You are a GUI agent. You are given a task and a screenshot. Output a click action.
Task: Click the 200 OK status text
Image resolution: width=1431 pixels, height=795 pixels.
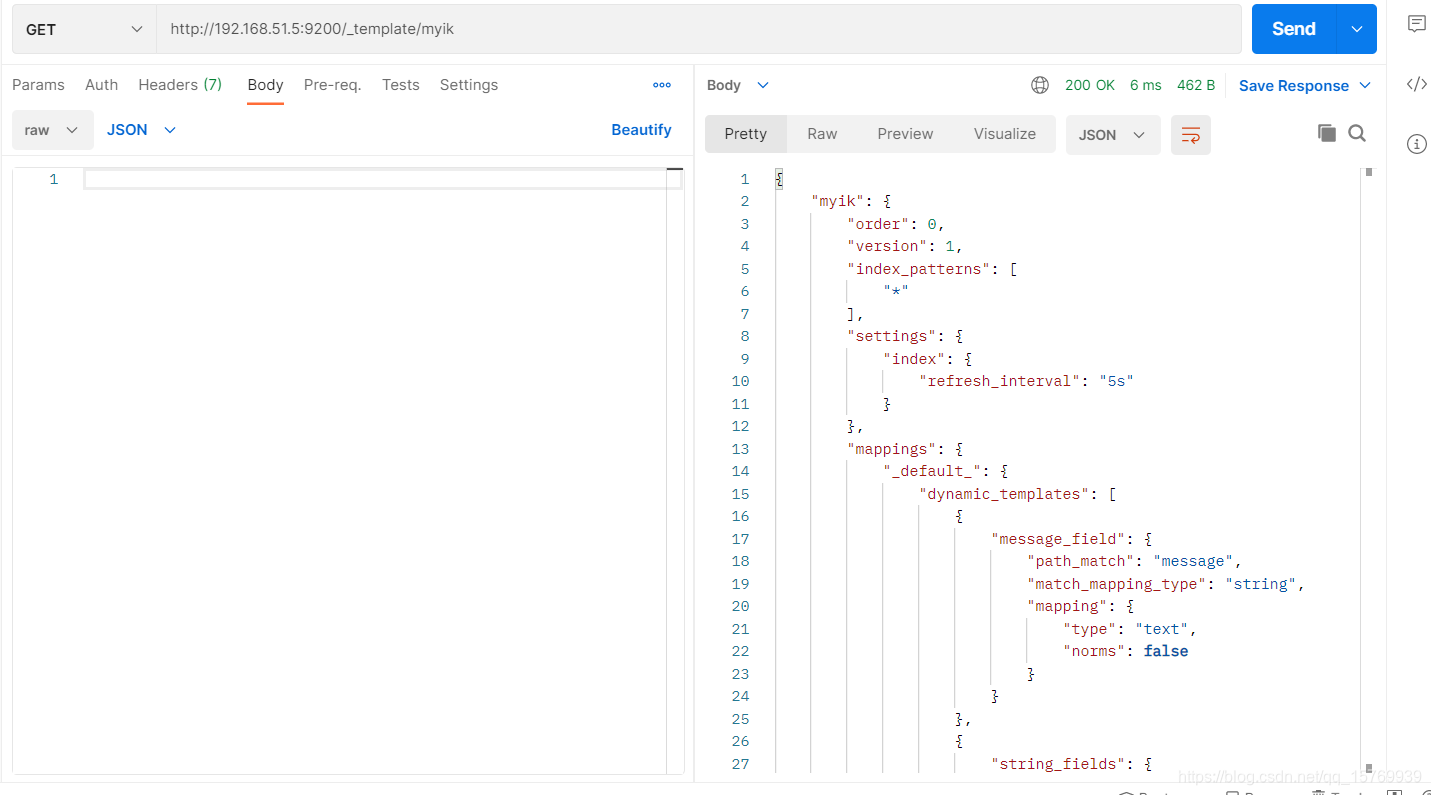click(1090, 85)
